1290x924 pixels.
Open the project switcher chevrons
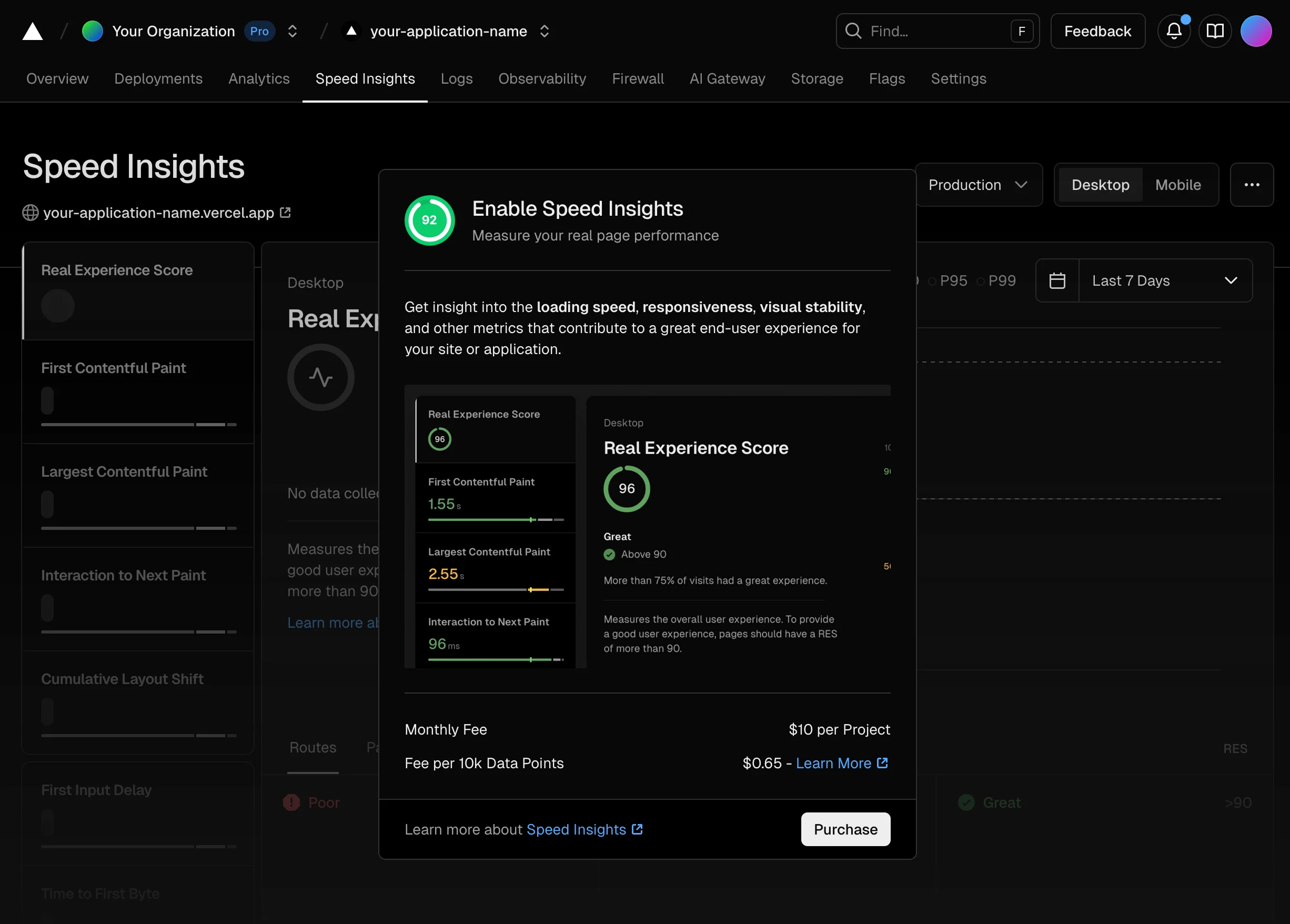pyautogui.click(x=545, y=31)
